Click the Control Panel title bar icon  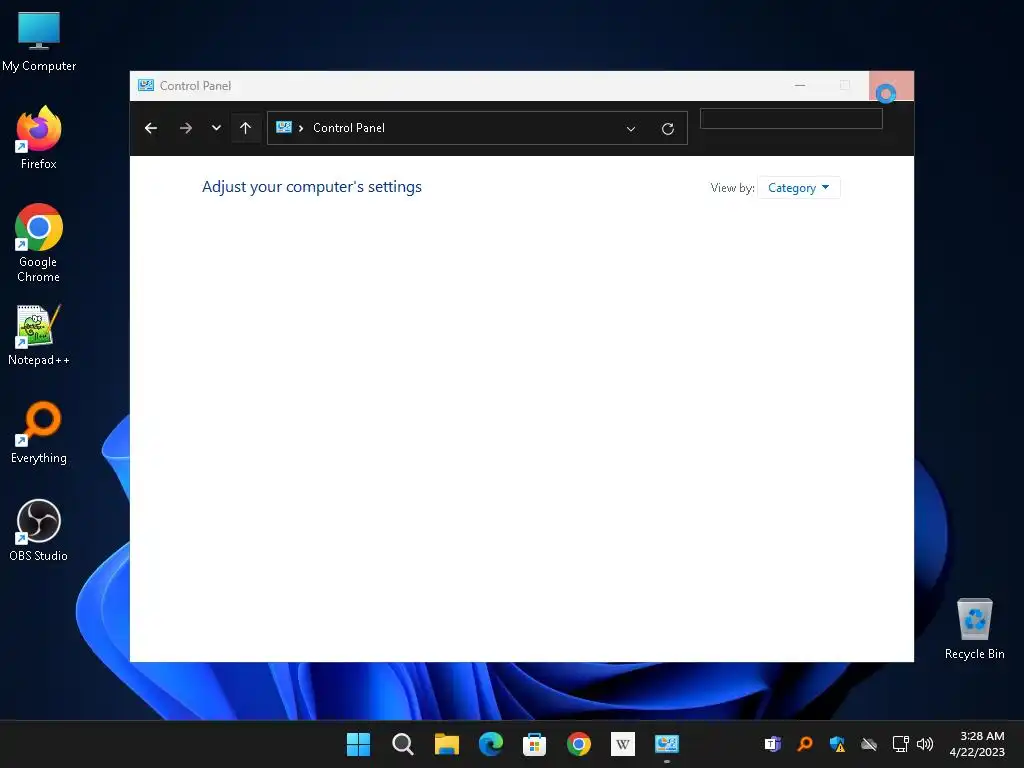tap(146, 86)
